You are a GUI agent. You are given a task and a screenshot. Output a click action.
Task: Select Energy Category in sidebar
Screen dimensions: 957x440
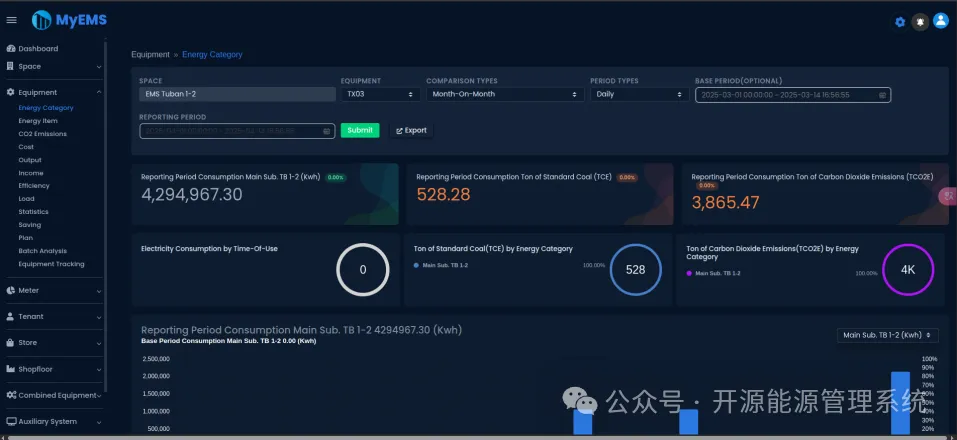(46, 108)
